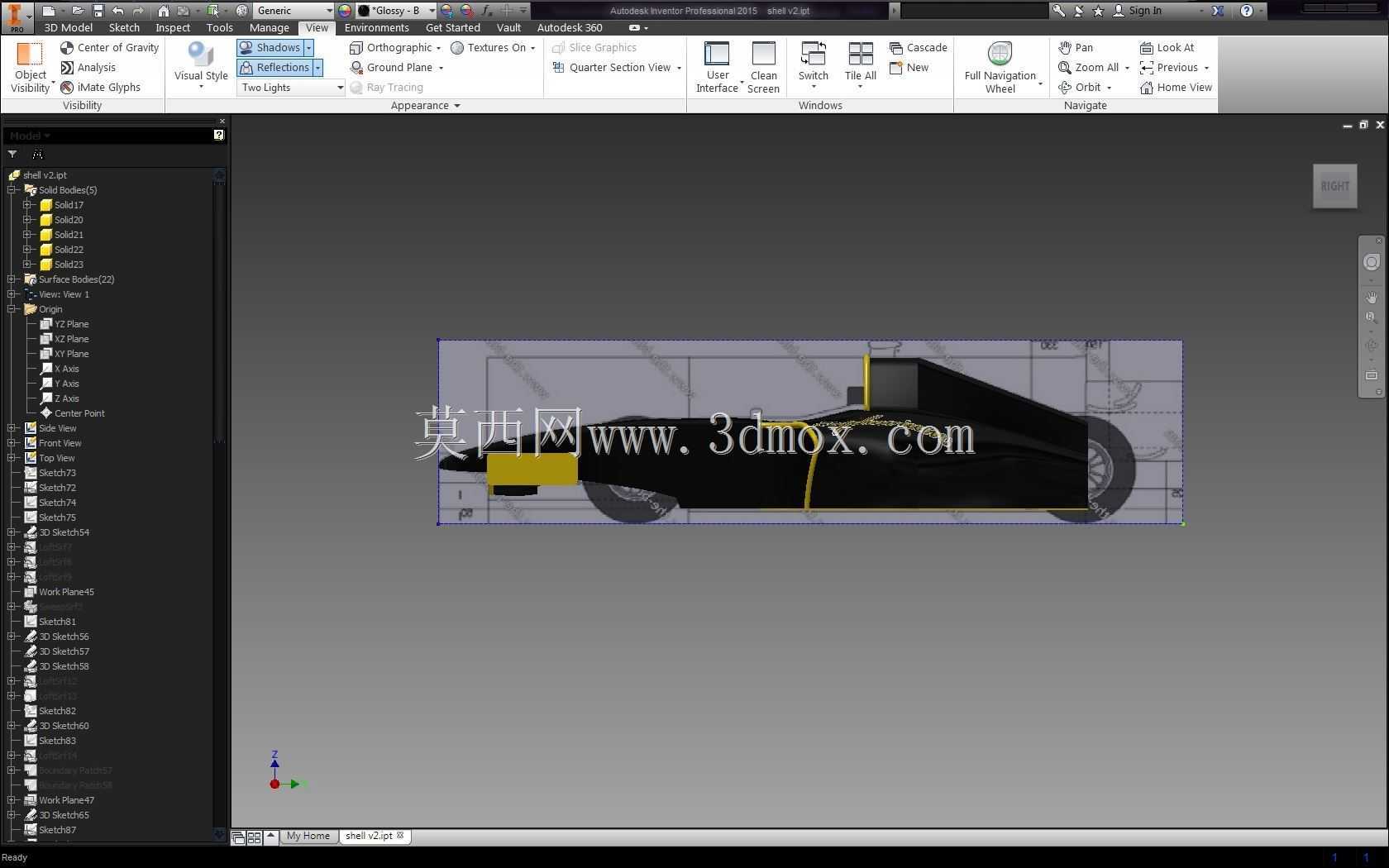
Task: Click the model browser vertical scrollbar
Action: (x=220, y=504)
